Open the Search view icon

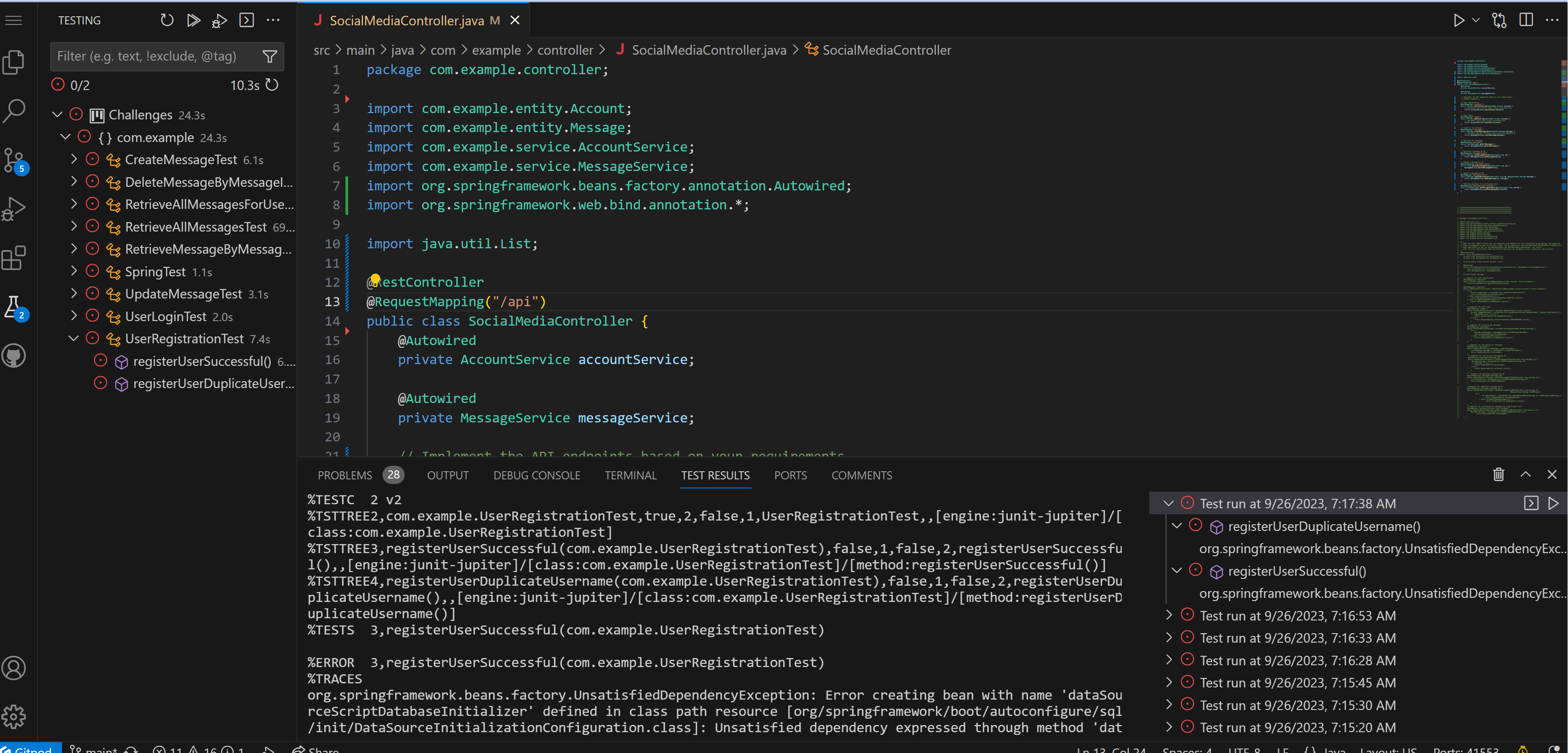tap(14, 111)
